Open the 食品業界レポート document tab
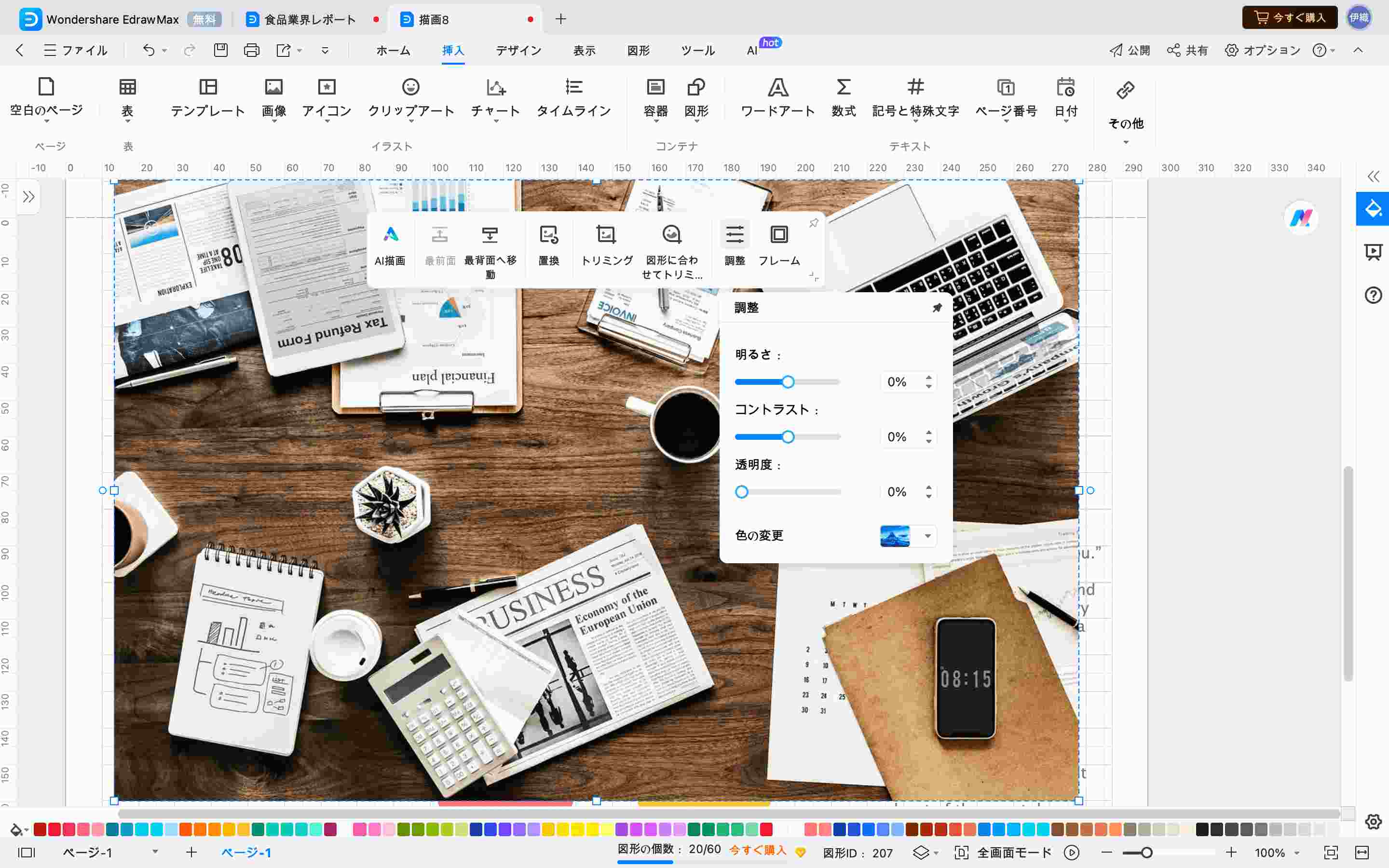Screen dimensions: 1389x868 point(310,19)
